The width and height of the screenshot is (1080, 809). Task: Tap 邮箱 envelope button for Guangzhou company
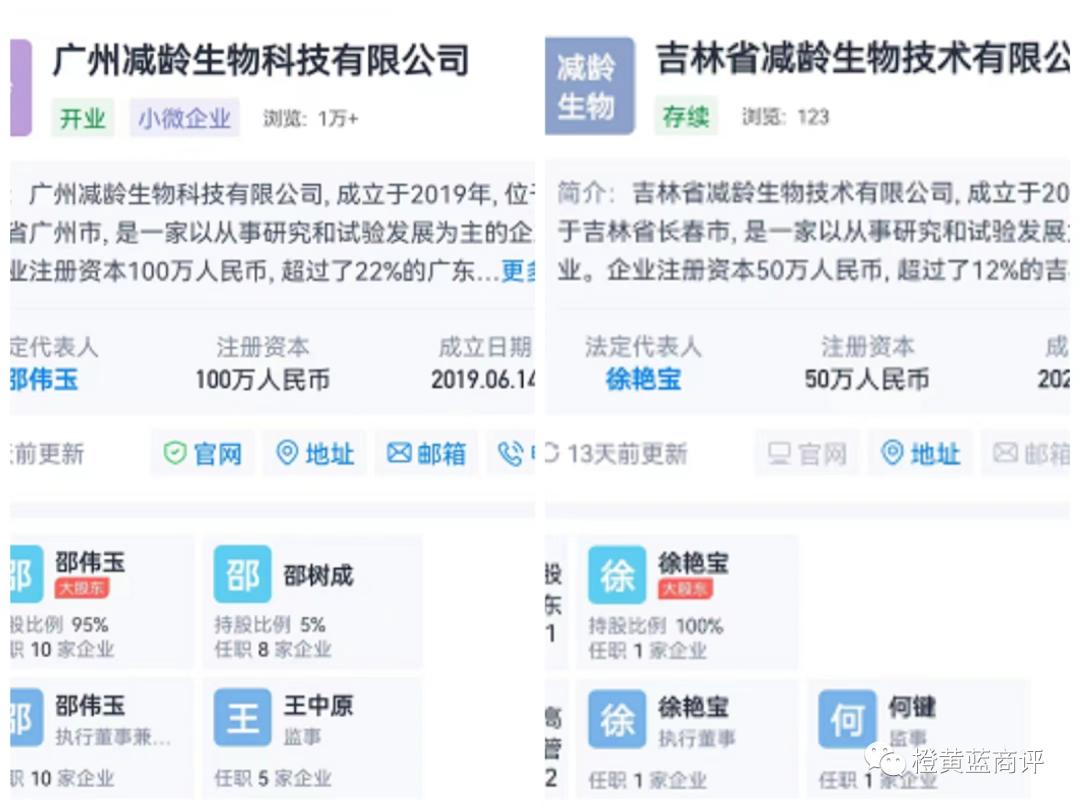tap(426, 454)
